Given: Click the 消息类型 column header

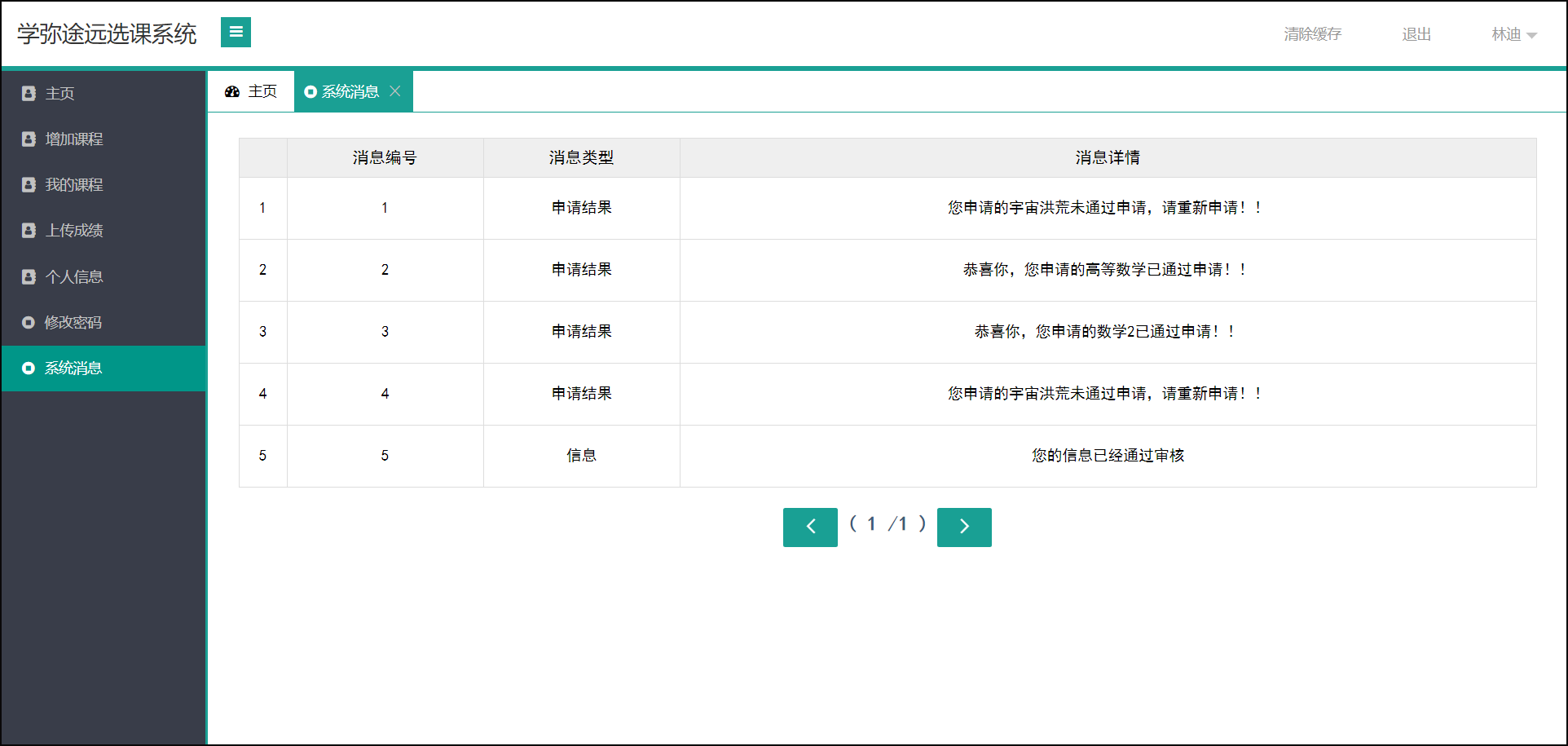Looking at the screenshot, I should (x=581, y=157).
